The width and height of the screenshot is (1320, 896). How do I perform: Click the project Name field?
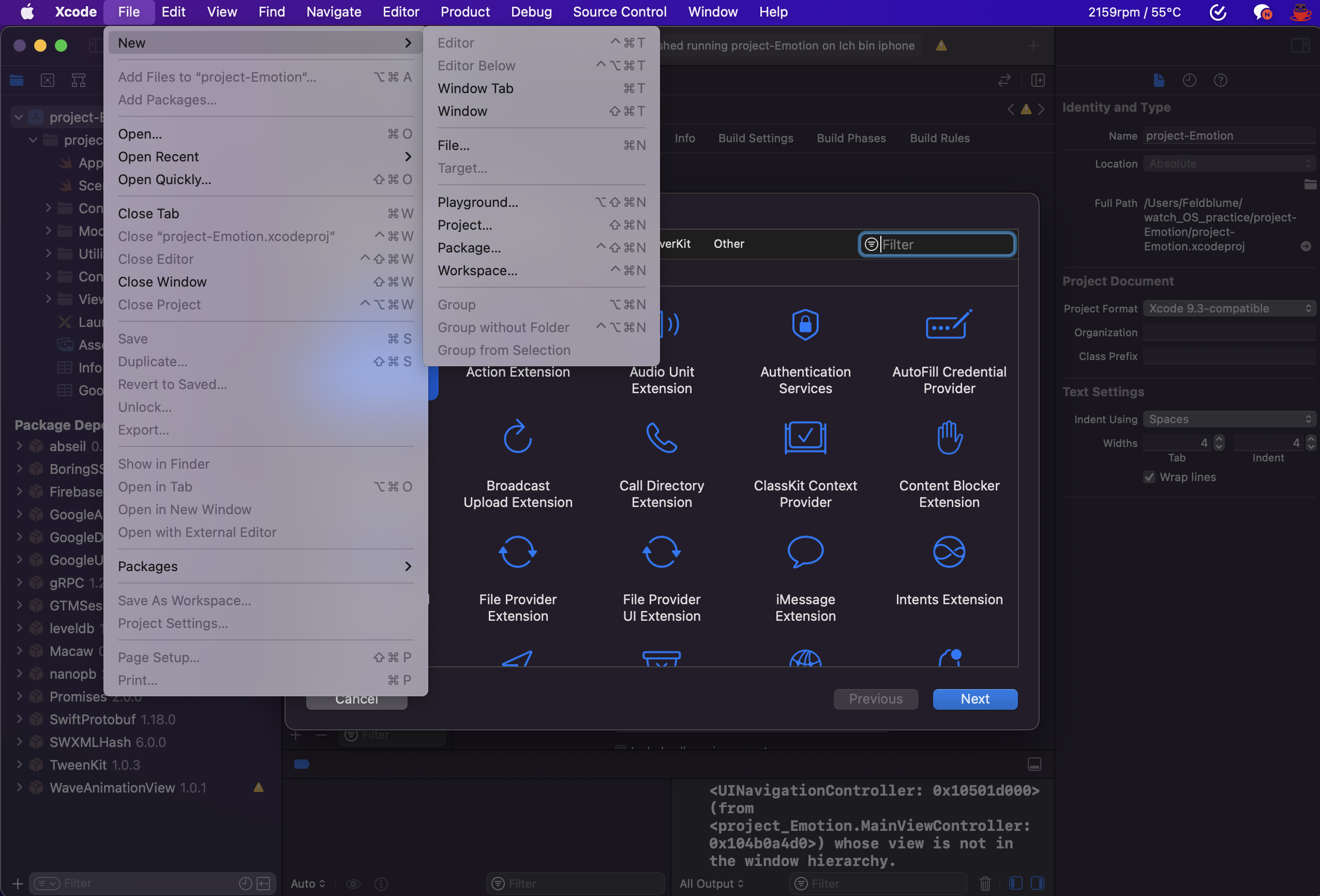pos(1228,136)
